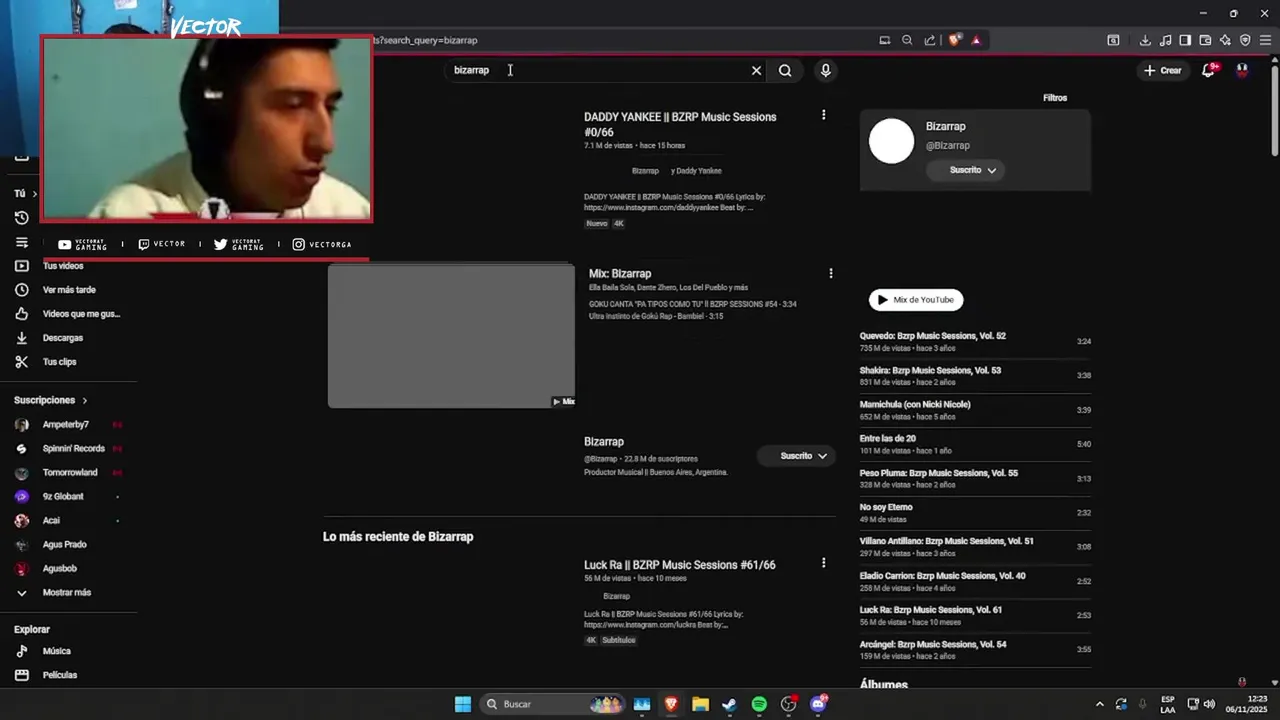Open options for Mix: Bizarrap
Viewport: 1280px width, 720px height.
click(830, 273)
